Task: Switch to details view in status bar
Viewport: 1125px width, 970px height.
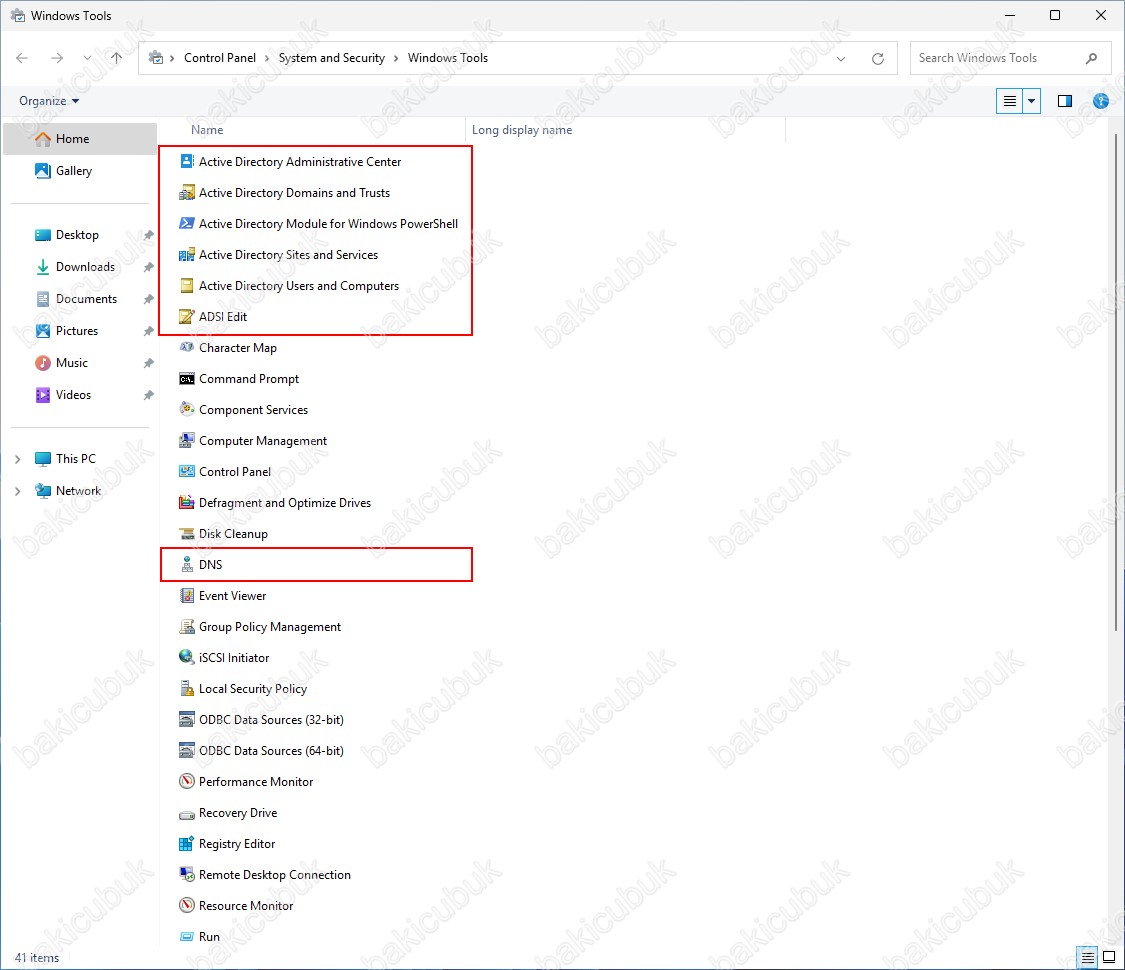Action: (1088, 958)
